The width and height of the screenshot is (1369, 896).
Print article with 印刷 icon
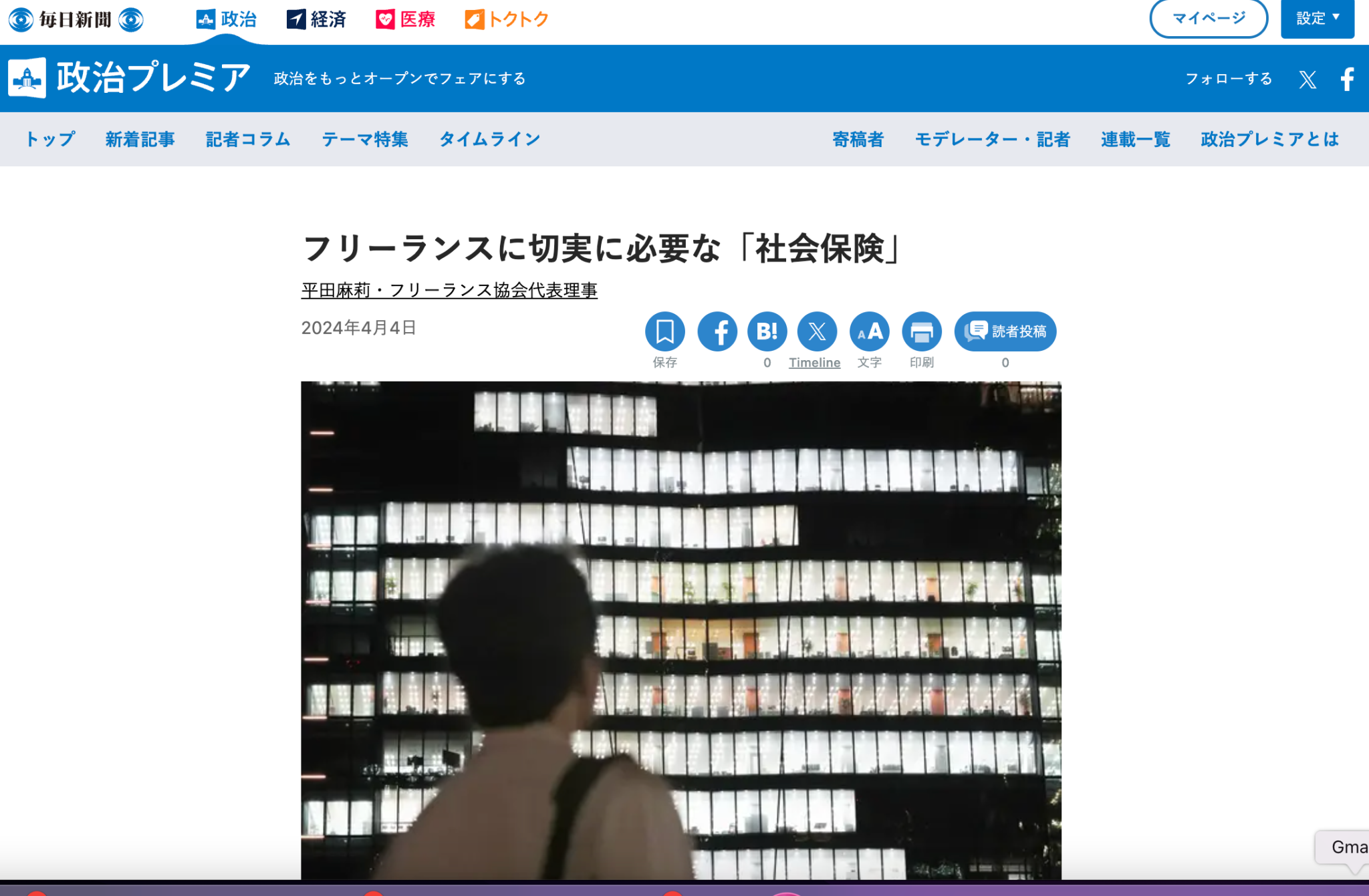pyautogui.click(x=922, y=331)
